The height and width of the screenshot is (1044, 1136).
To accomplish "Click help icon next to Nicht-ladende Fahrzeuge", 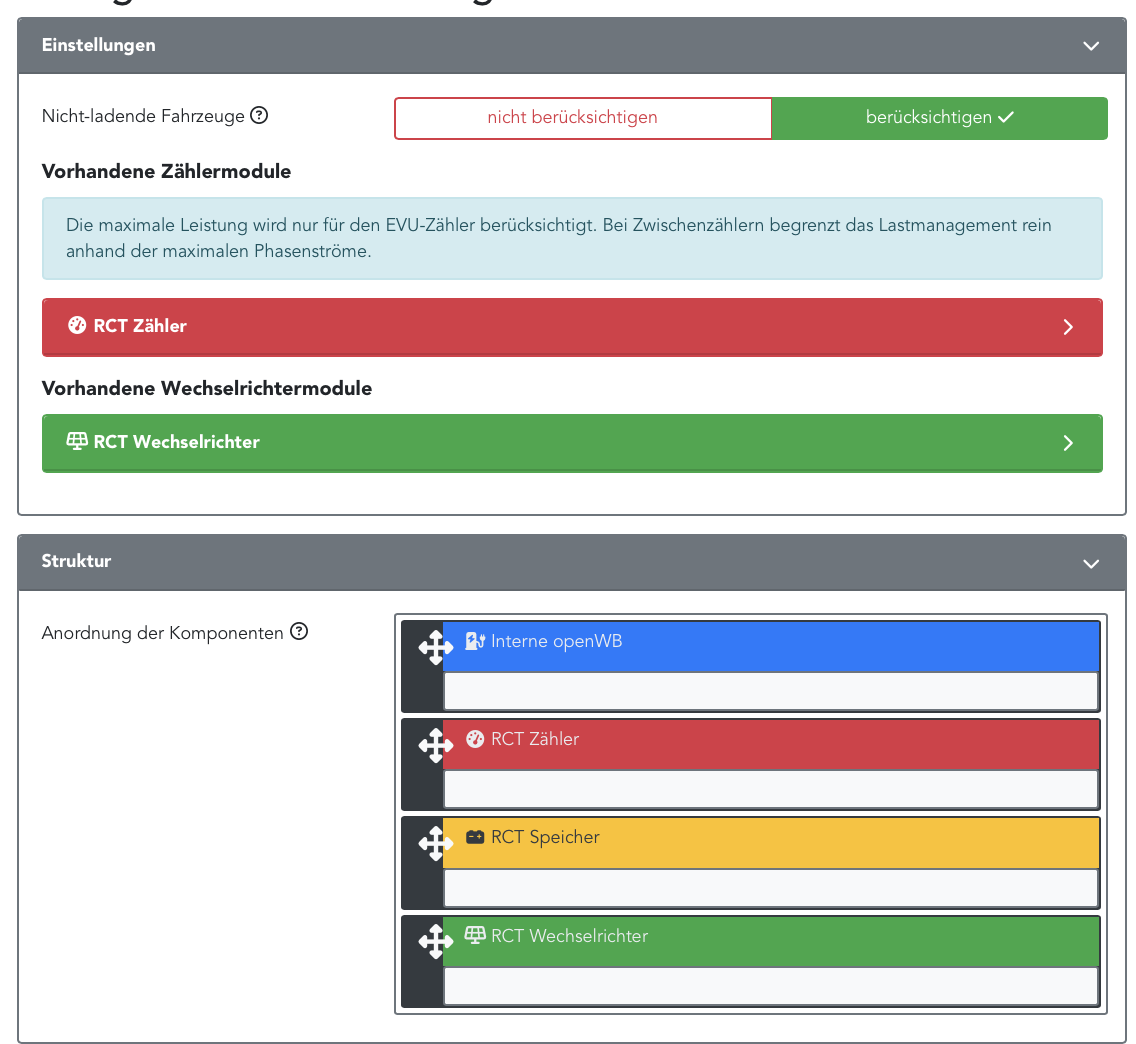I will click(259, 115).
